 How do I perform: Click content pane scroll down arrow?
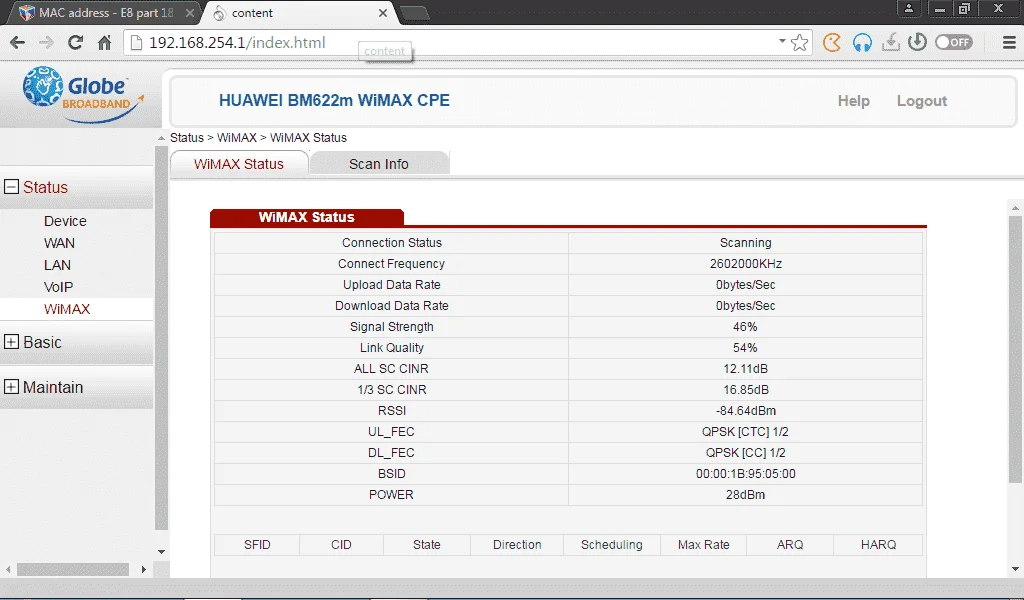click(x=1015, y=569)
